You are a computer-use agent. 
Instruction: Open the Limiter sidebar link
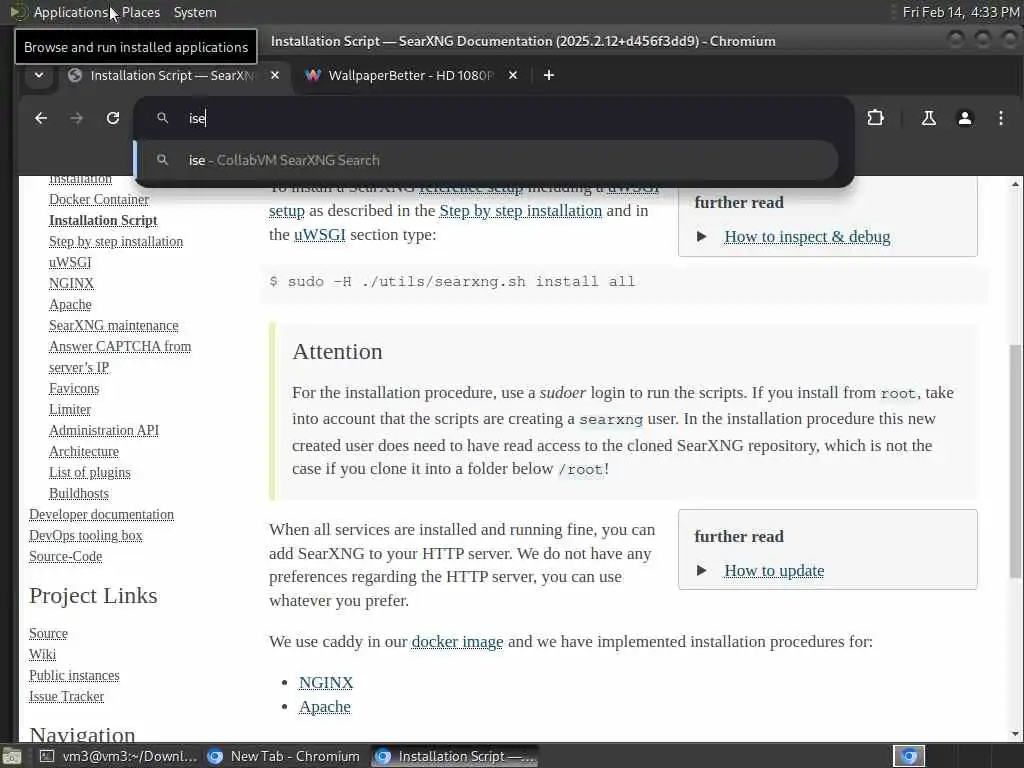[x=70, y=409]
